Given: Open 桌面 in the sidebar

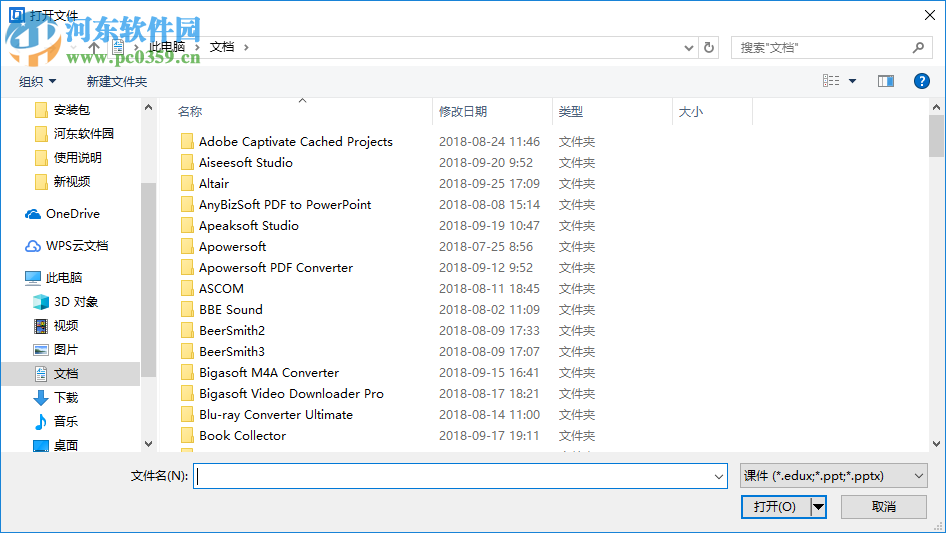Looking at the screenshot, I should pos(56,445).
